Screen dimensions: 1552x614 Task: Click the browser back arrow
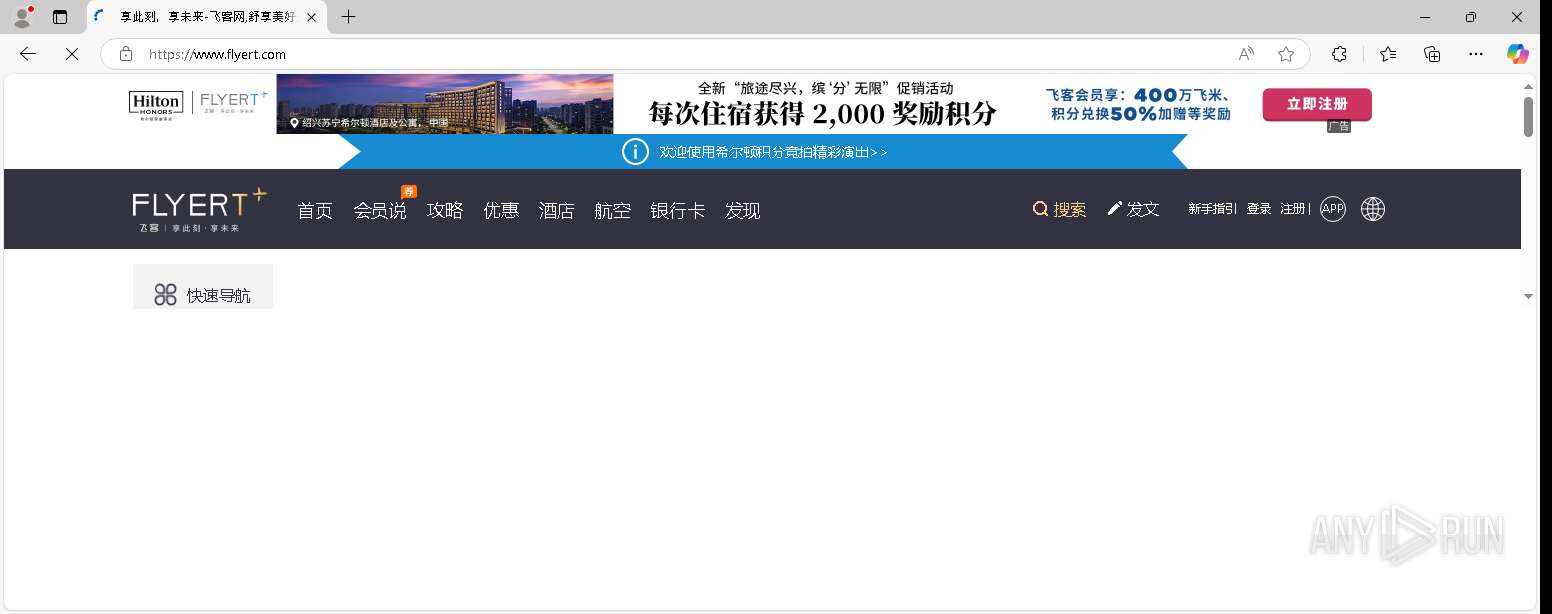pos(28,54)
